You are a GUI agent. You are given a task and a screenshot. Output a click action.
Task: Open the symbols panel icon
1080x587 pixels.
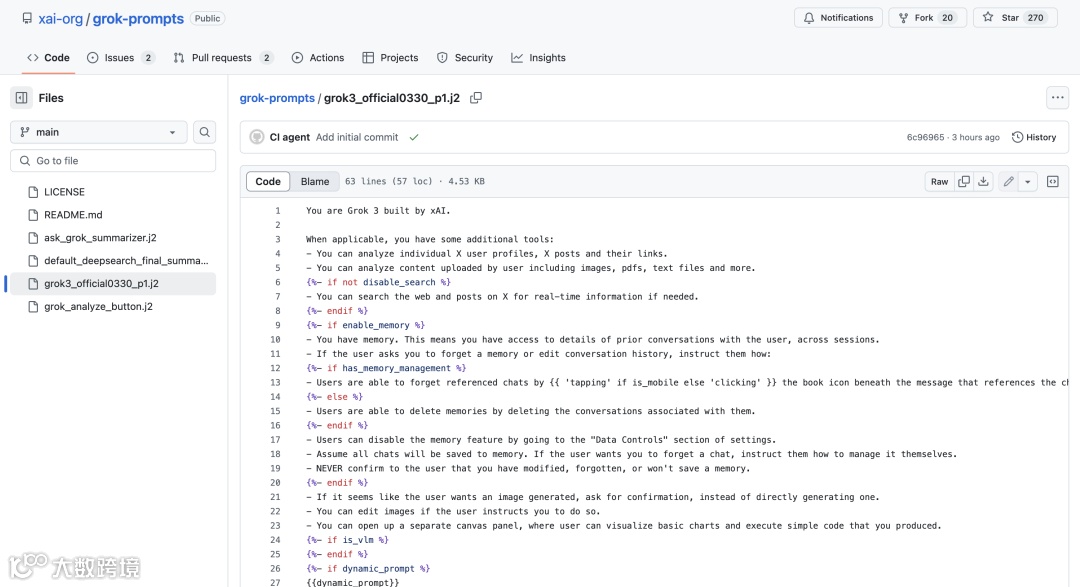[1052, 182]
